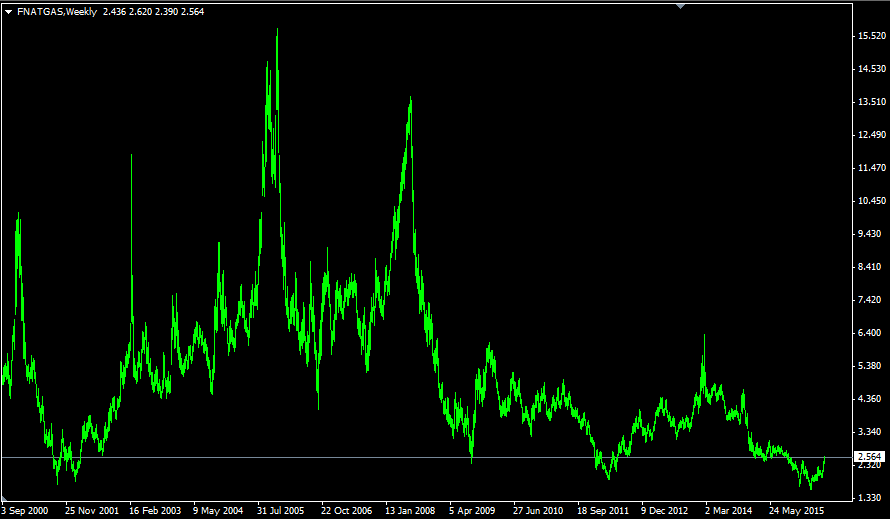Click the 8.410 price scale label

(x=872, y=267)
